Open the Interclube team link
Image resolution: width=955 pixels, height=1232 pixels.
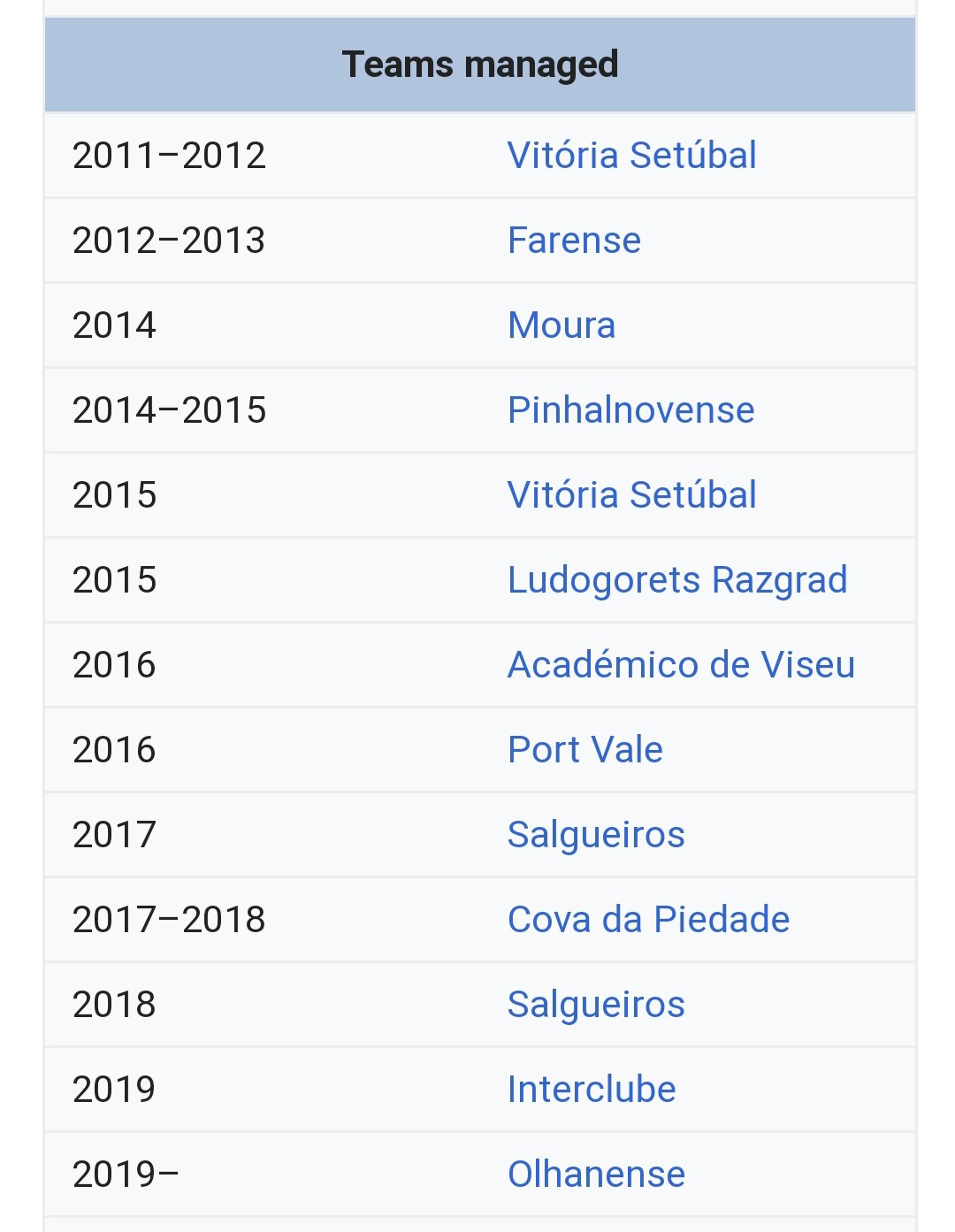coord(592,1090)
